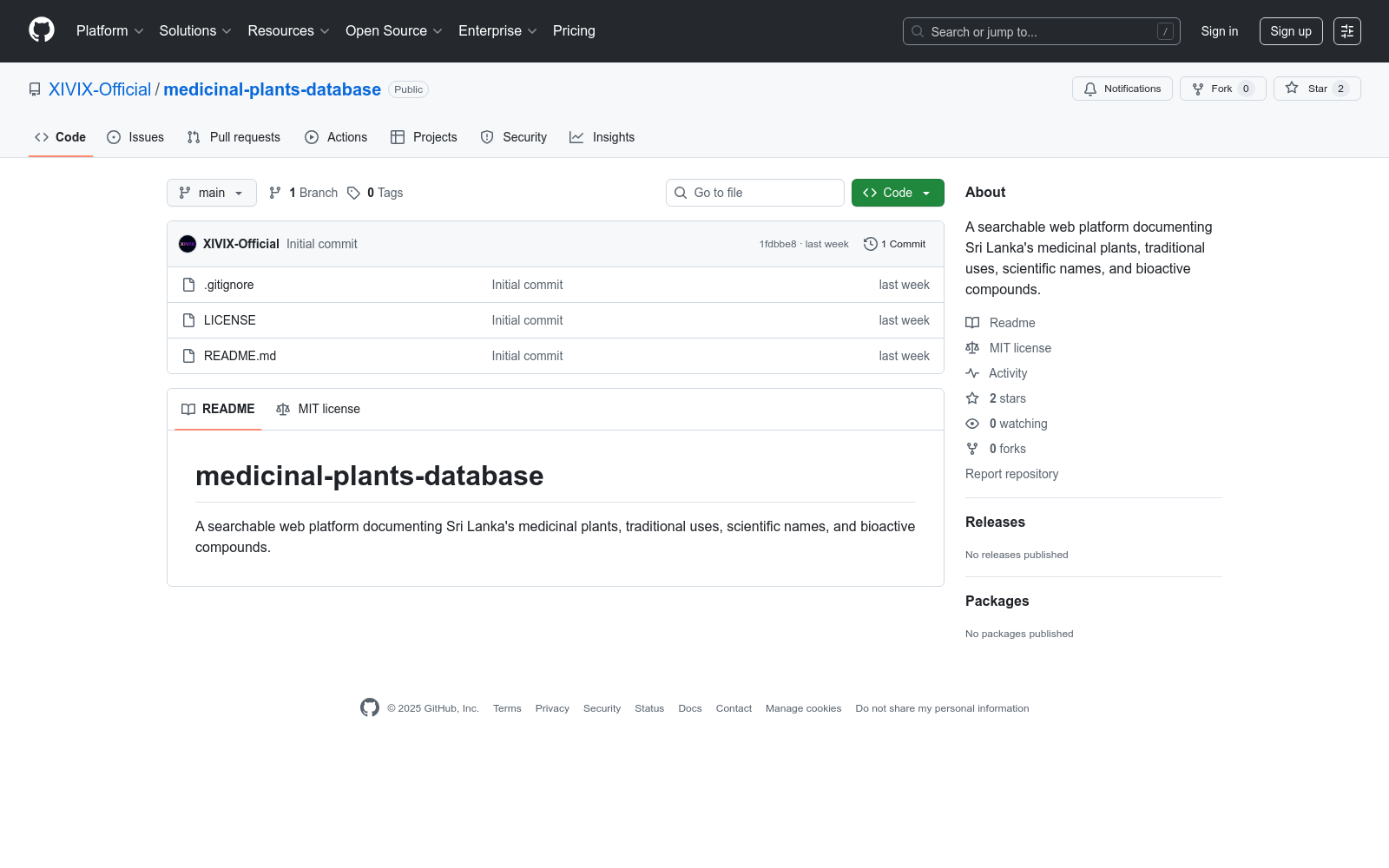Fork the repository
1389x868 pixels.
pos(1222,89)
